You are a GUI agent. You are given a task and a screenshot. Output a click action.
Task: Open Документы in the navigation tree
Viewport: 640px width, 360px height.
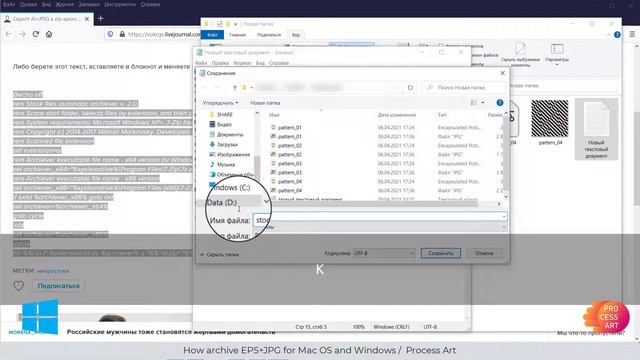click(229, 134)
